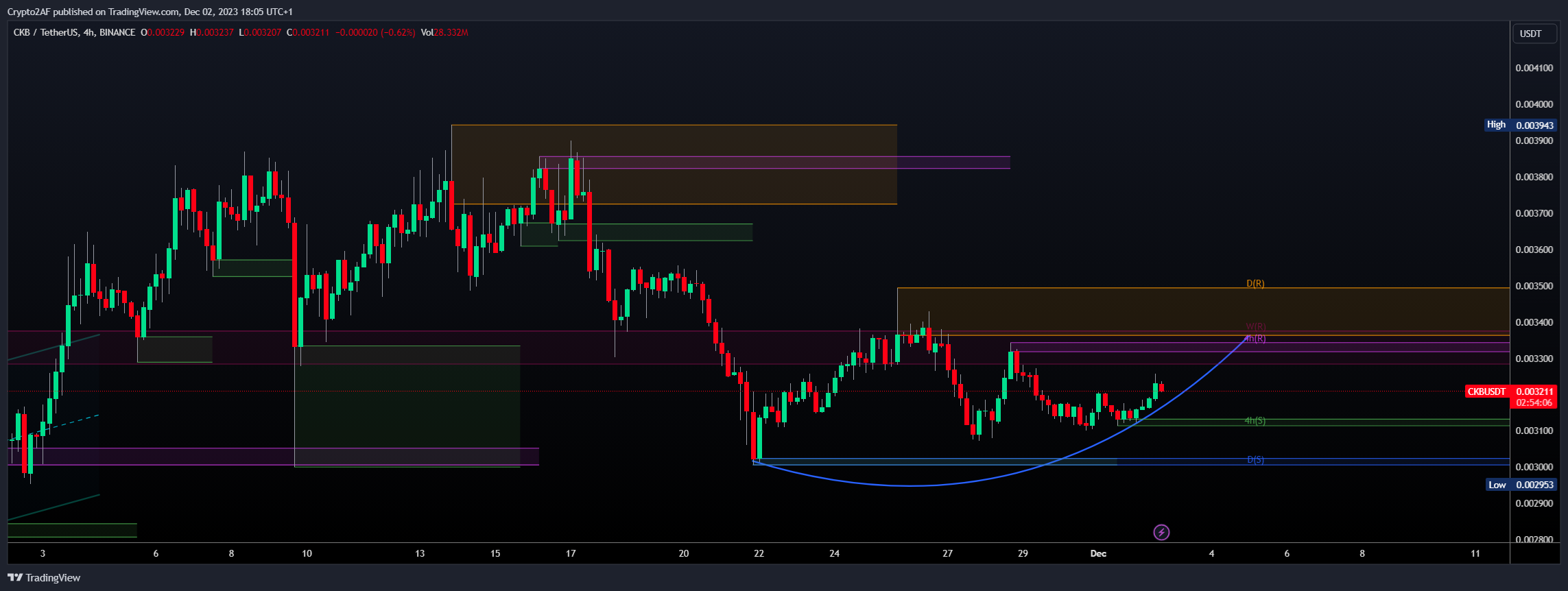Screen dimensions: 1568x591
Task: Click the 4h(R) purple resistance label
Action: pyautogui.click(x=1255, y=339)
